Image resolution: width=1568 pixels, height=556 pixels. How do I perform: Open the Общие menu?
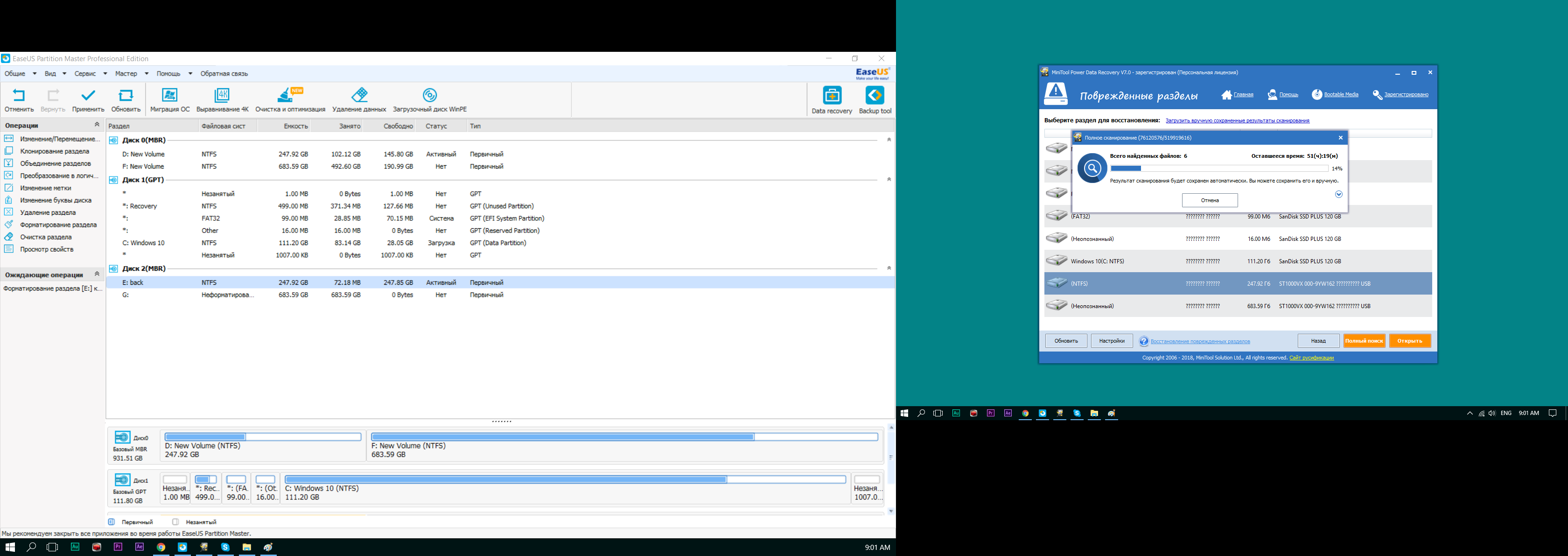click(20, 74)
